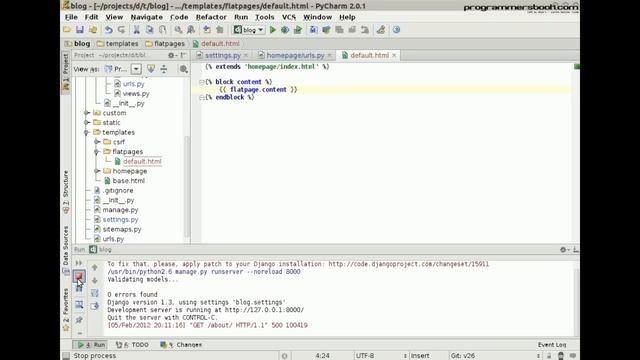The image size is (640, 360).
Task: Toggle the Changes tool window button
Action: (x=181, y=345)
